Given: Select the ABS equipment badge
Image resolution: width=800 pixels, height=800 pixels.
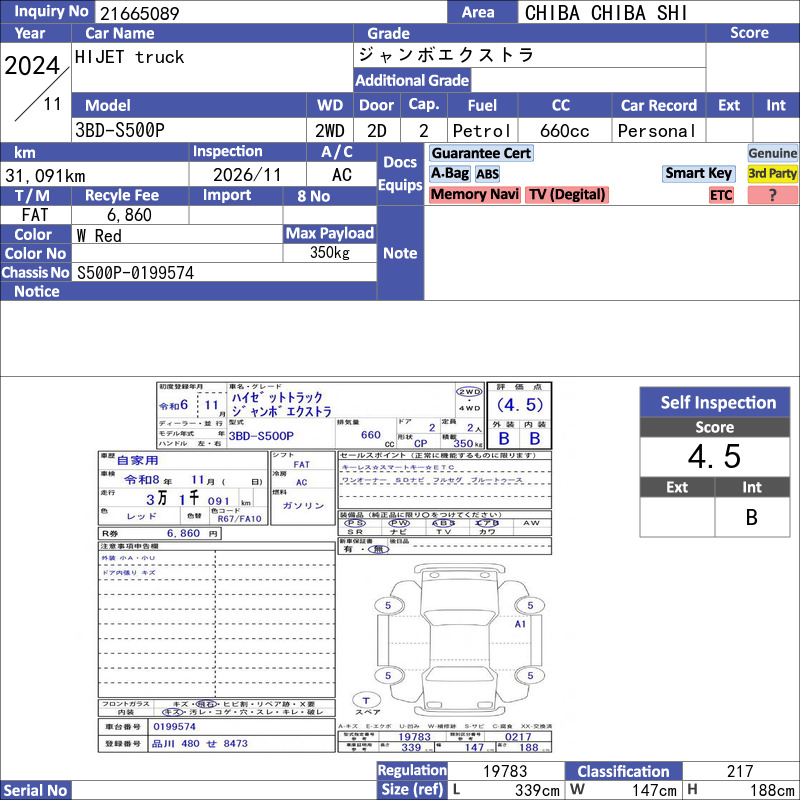Looking at the screenshot, I should pos(487,174).
